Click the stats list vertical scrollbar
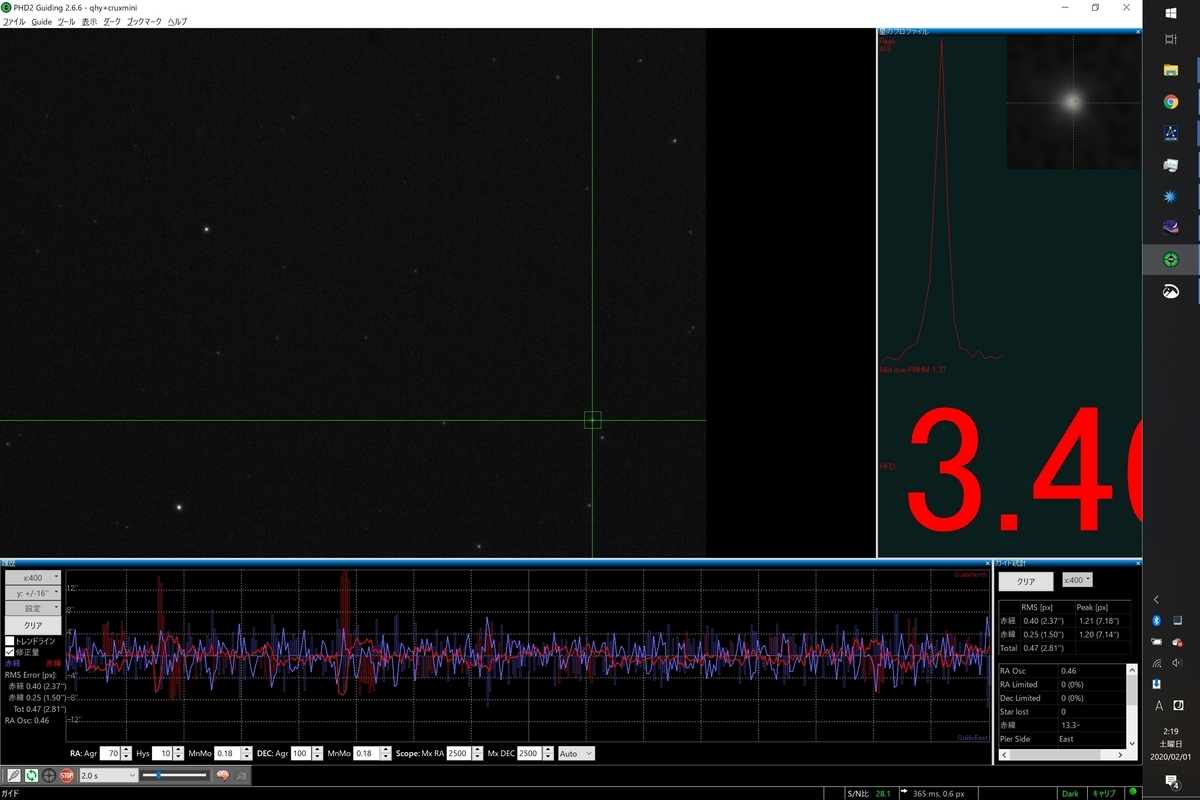This screenshot has height=800, width=1200. pyautogui.click(x=1132, y=705)
